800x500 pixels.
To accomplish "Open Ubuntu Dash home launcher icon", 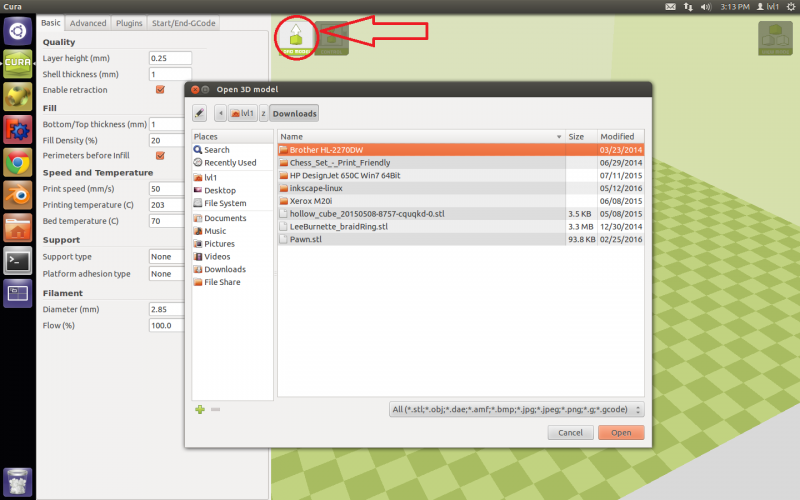I will tap(18, 31).
